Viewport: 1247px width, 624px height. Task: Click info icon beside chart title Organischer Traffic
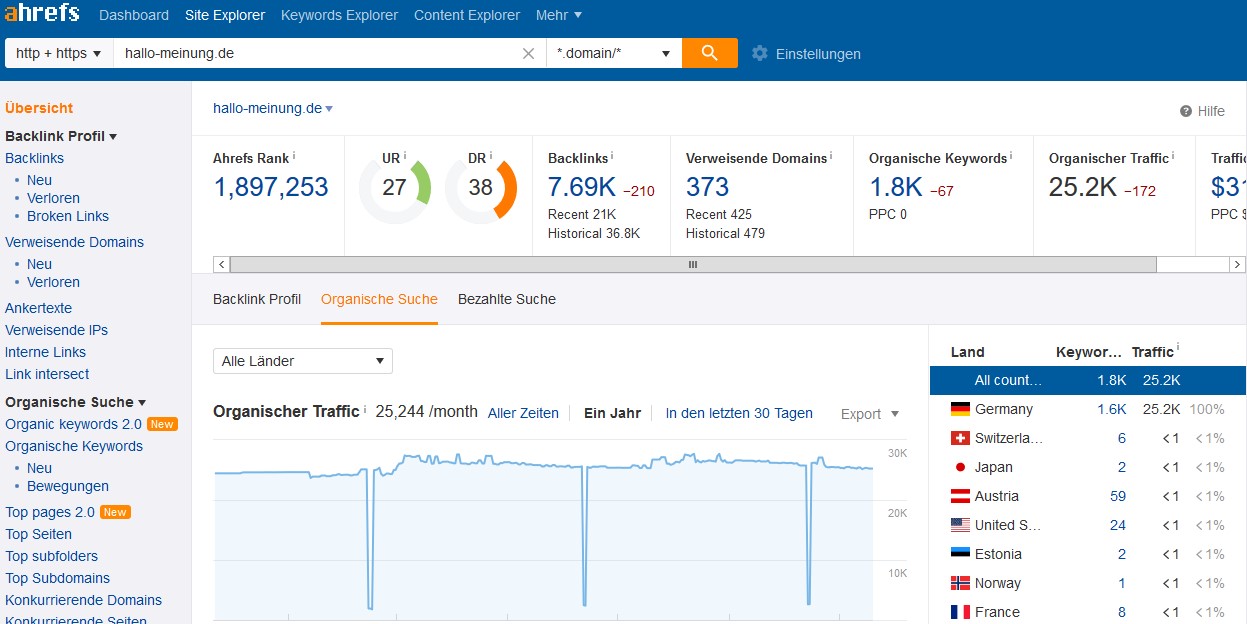[365, 410]
